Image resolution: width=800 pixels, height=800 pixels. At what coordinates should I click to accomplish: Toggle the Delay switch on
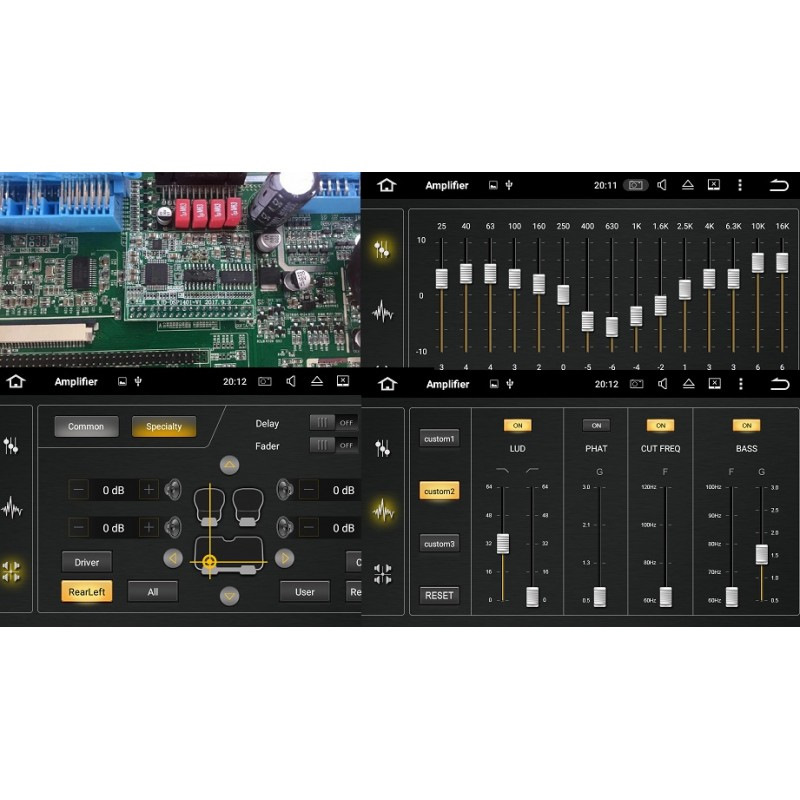[x=333, y=423]
